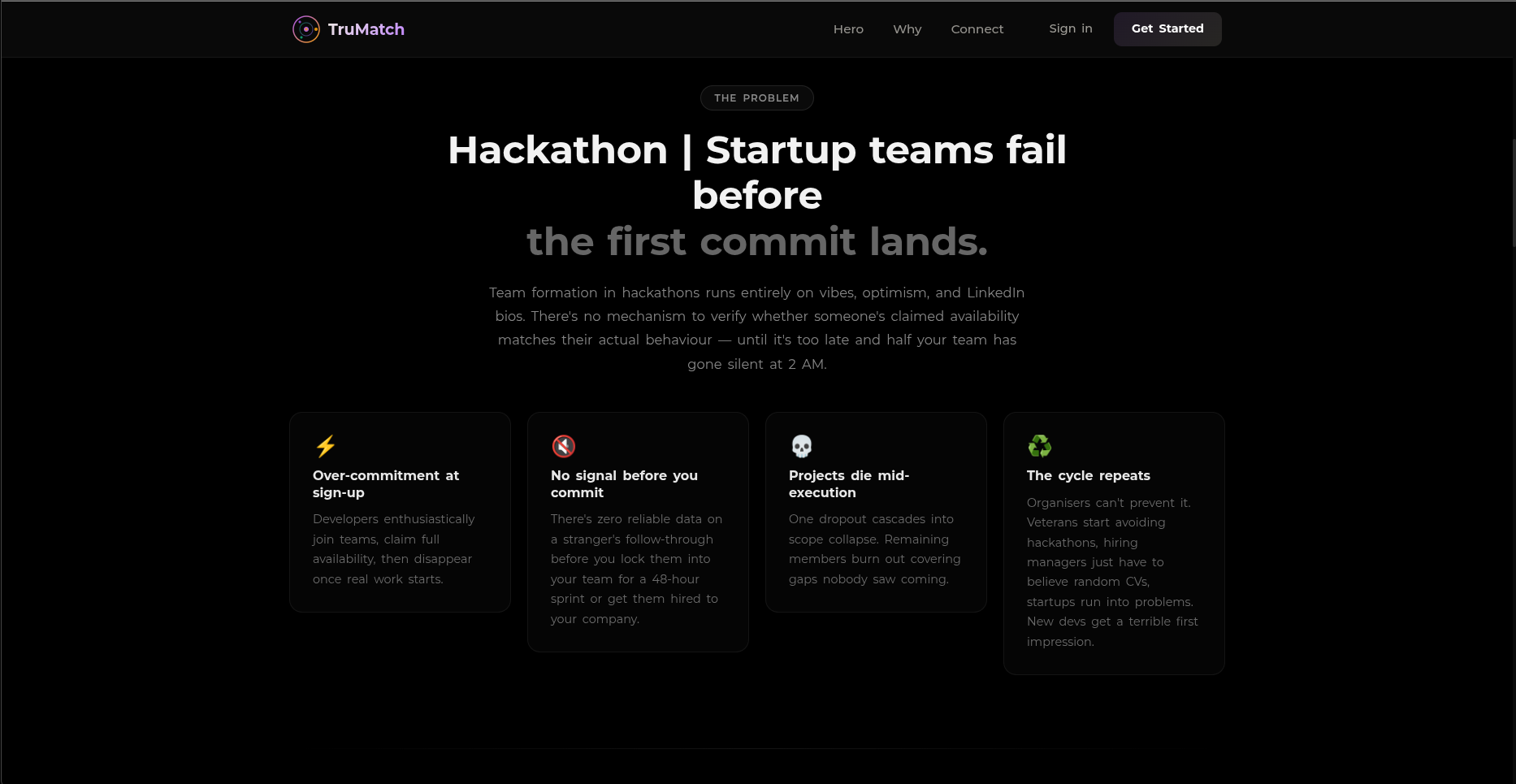Click the Sign in link
The width and height of the screenshot is (1516, 784).
click(x=1071, y=28)
